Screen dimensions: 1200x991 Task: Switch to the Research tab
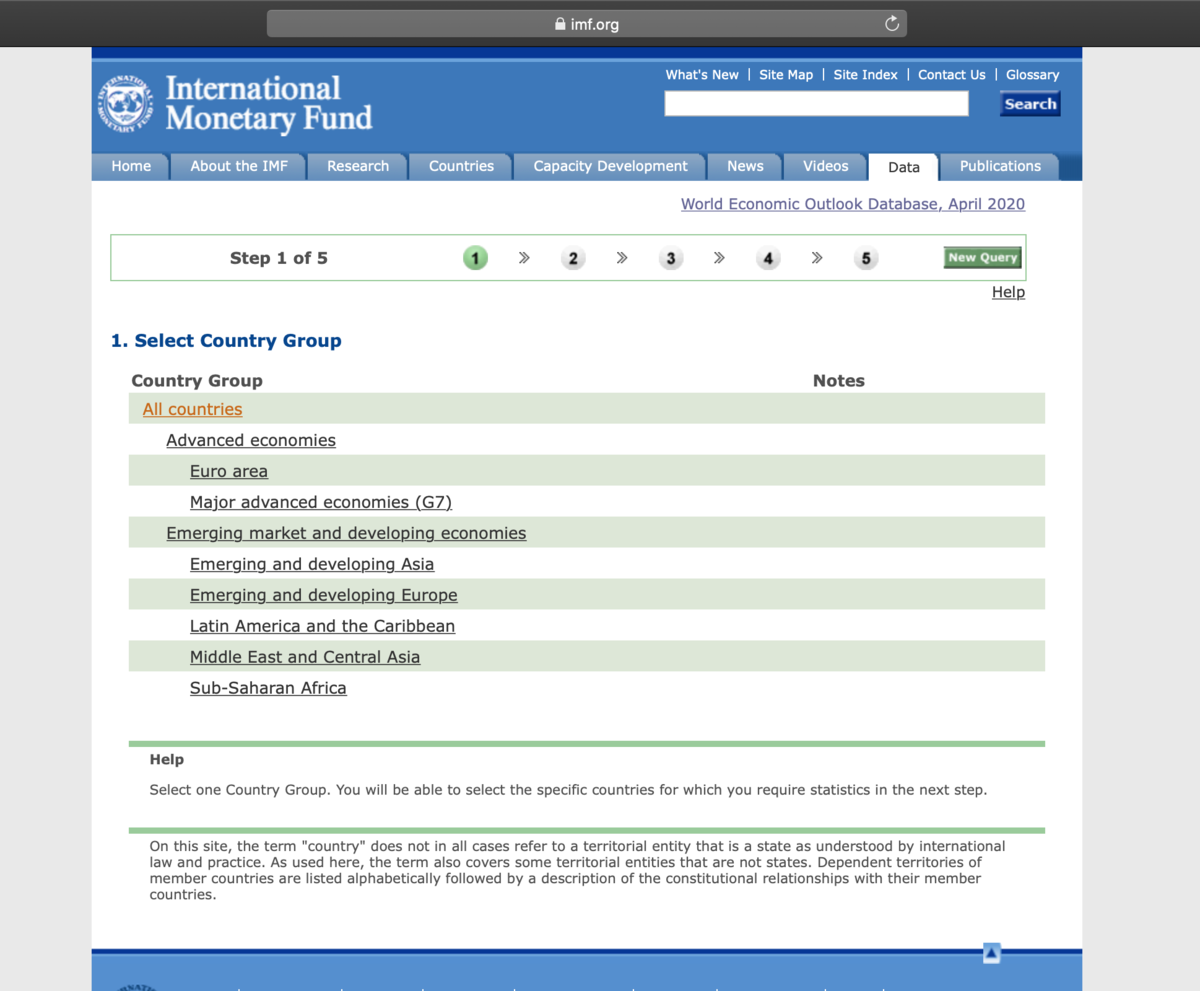click(358, 167)
